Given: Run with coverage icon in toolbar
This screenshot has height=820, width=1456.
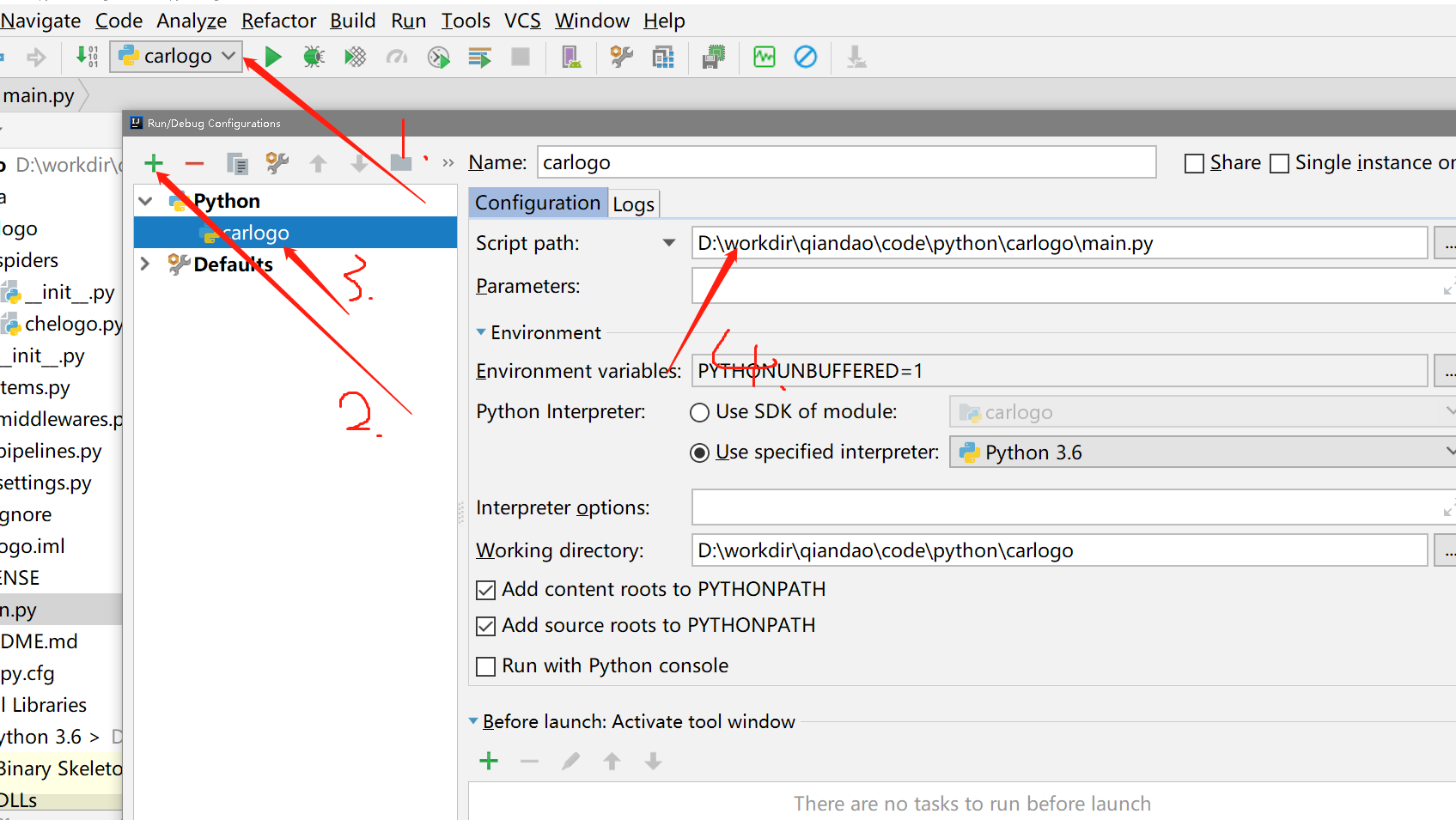Looking at the screenshot, I should [x=355, y=57].
